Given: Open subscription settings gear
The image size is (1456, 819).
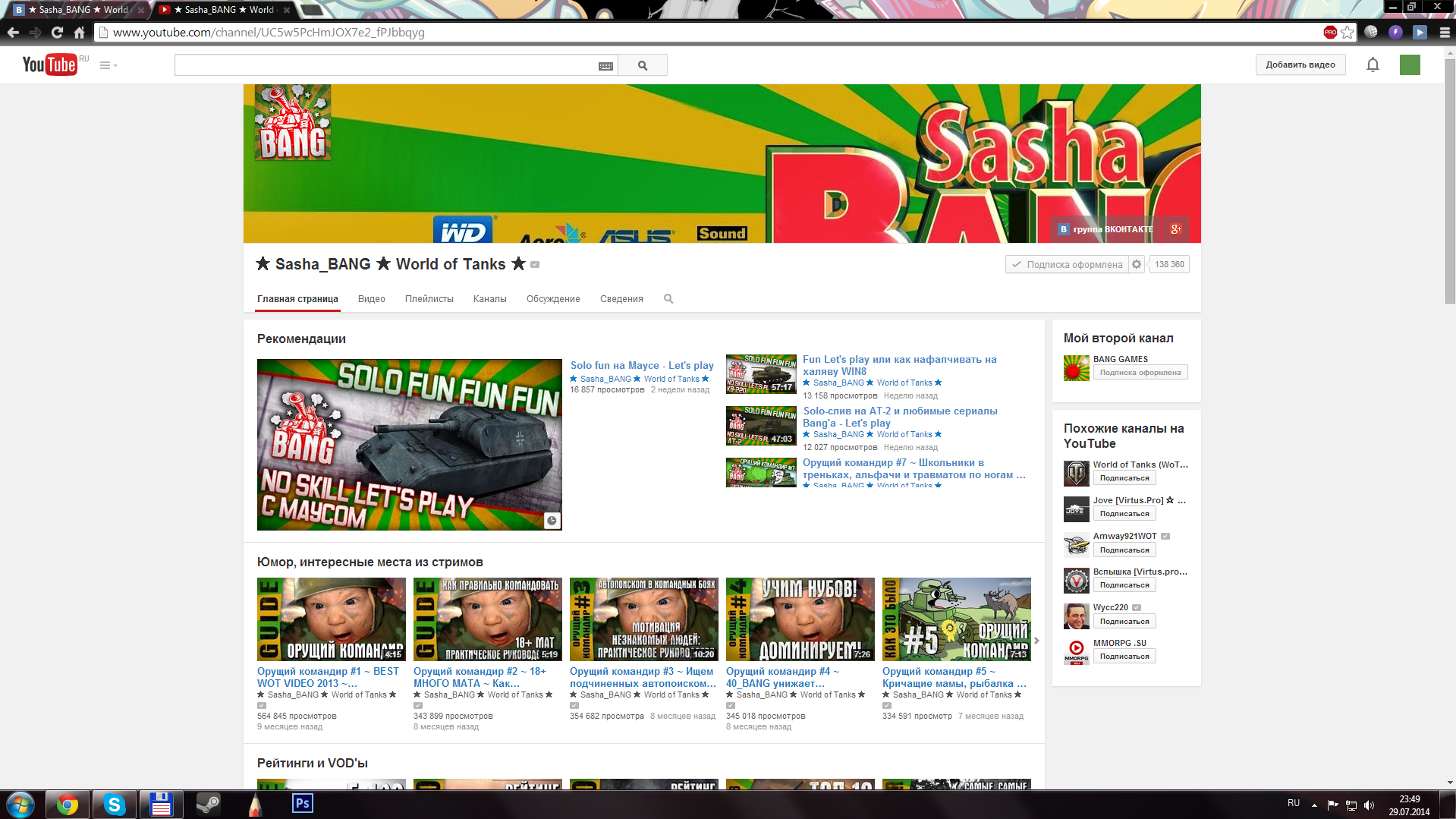Looking at the screenshot, I should coord(1137,264).
